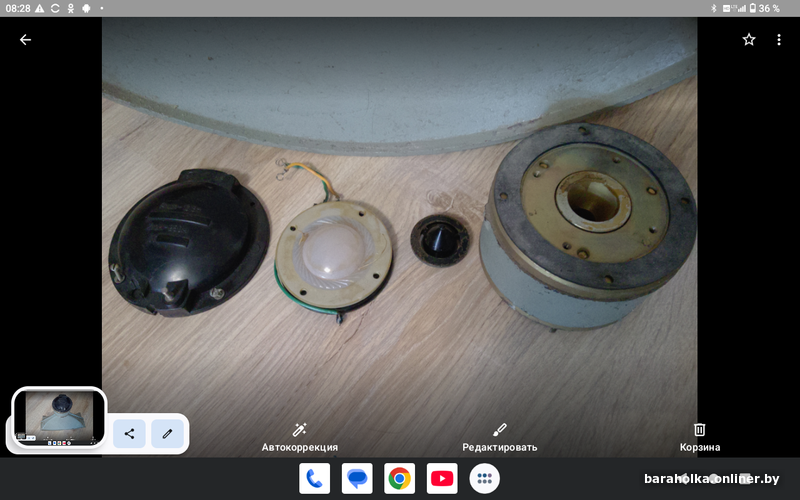This screenshot has height=500, width=800.
Task: Tap the Bluetooth status icon
Action: [x=714, y=8]
